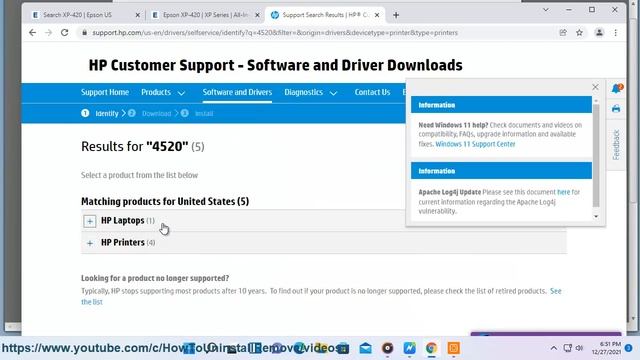Open the vinyl disc app in taskbar
The height and width of the screenshot is (360, 640).
coord(387,348)
